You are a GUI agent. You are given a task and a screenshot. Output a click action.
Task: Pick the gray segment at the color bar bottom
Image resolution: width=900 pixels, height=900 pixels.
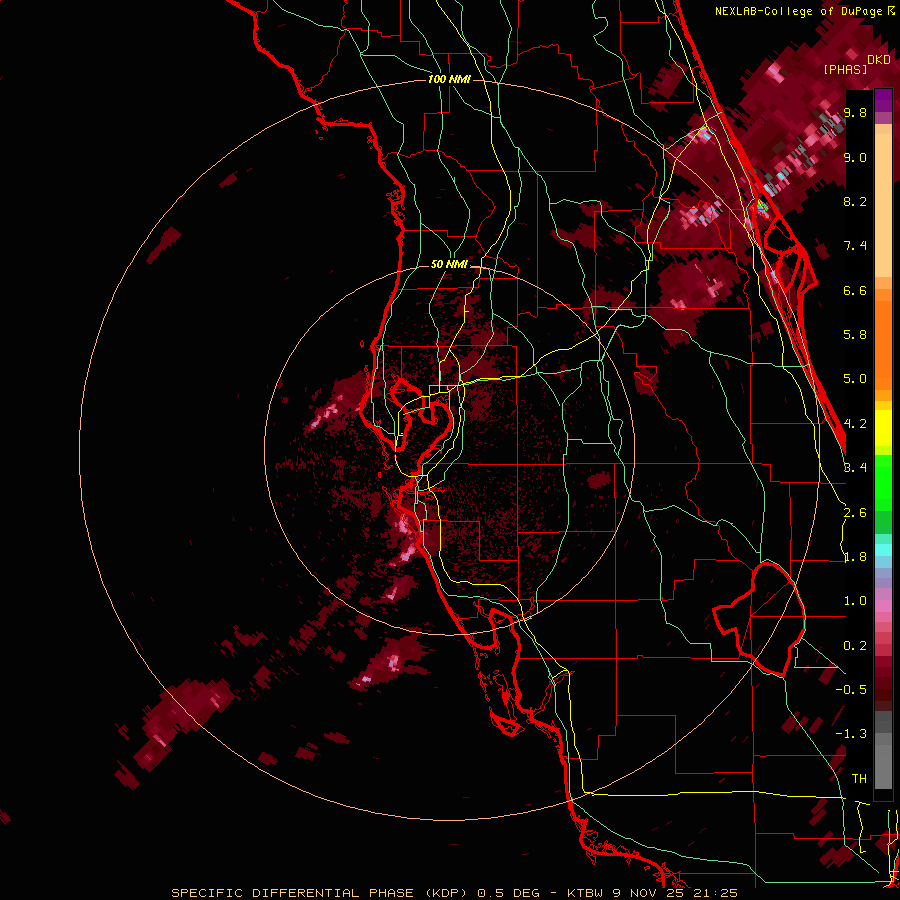click(883, 761)
